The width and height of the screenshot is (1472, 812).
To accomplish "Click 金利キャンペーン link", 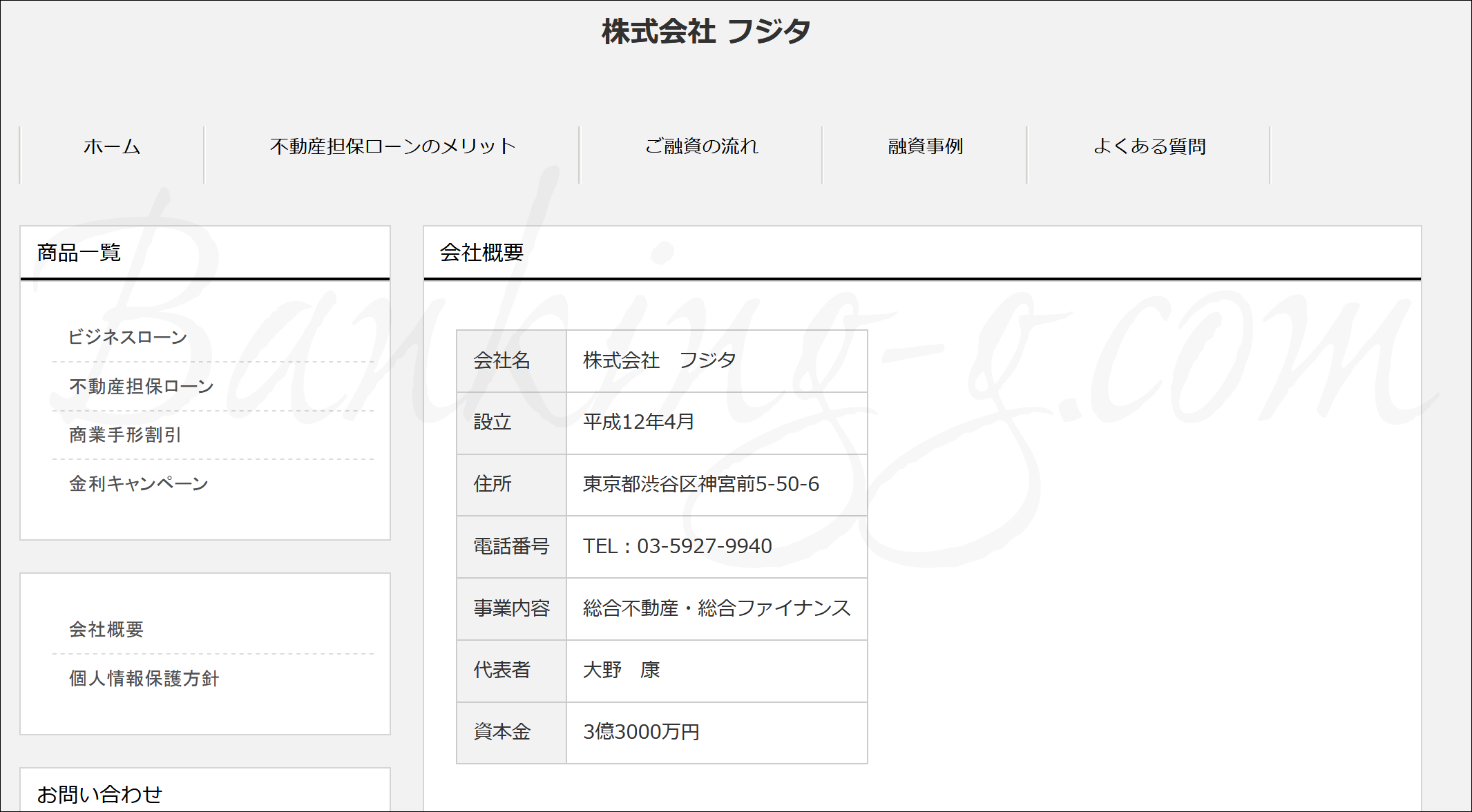I will click(139, 483).
